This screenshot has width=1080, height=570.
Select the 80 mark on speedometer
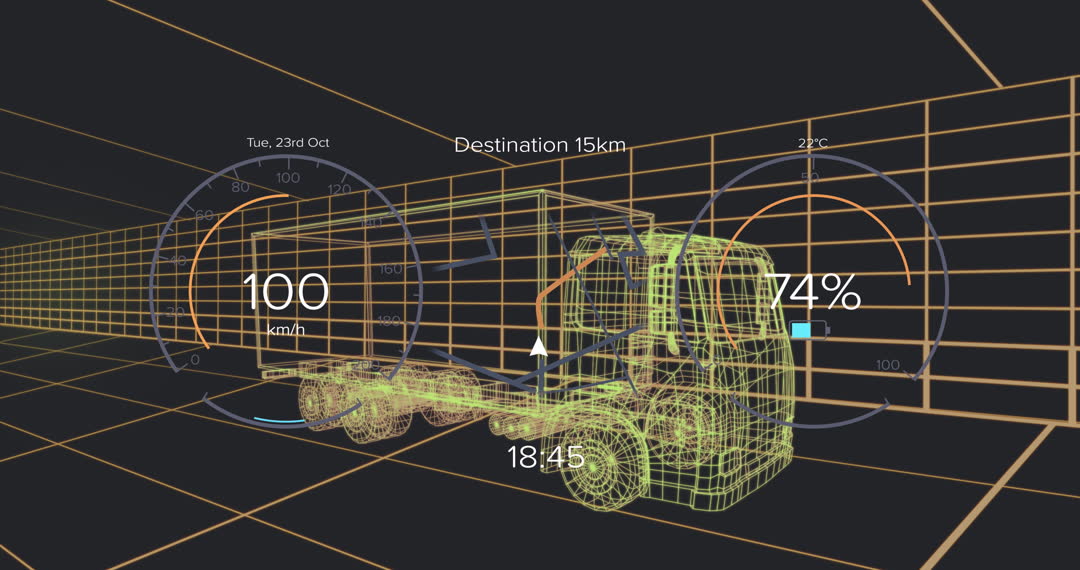240,187
